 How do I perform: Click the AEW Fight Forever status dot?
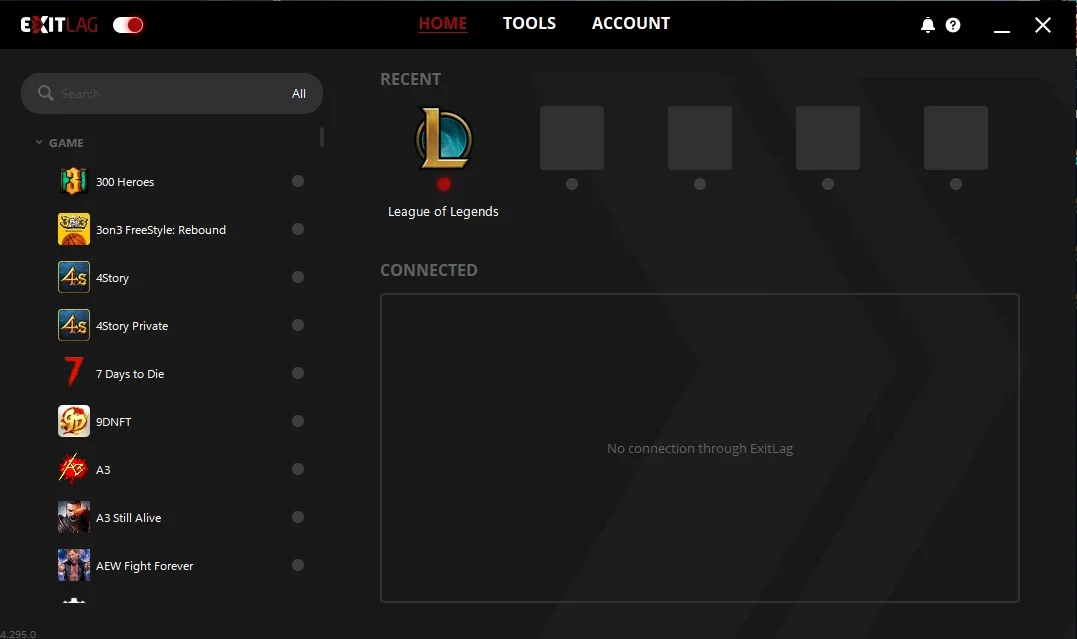pyautogui.click(x=298, y=565)
